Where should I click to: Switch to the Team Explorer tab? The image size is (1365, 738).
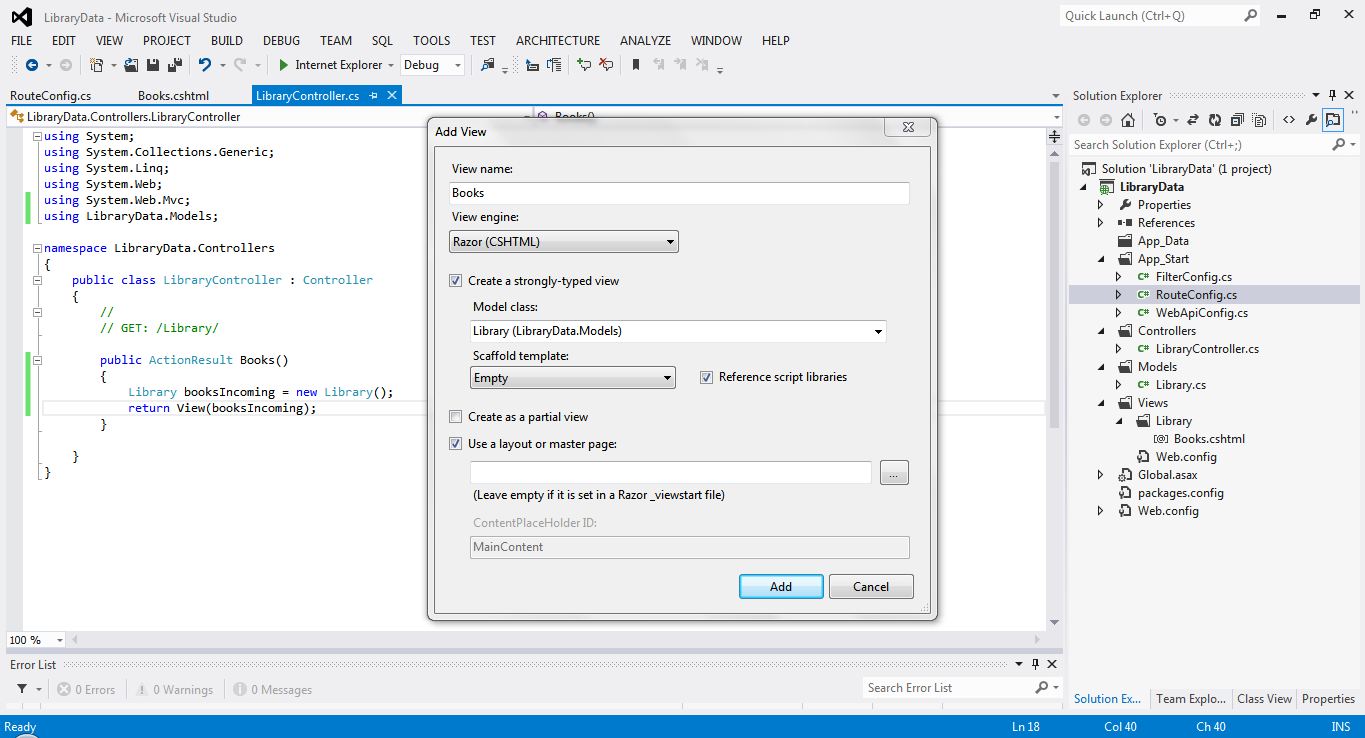coord(1190,699)
